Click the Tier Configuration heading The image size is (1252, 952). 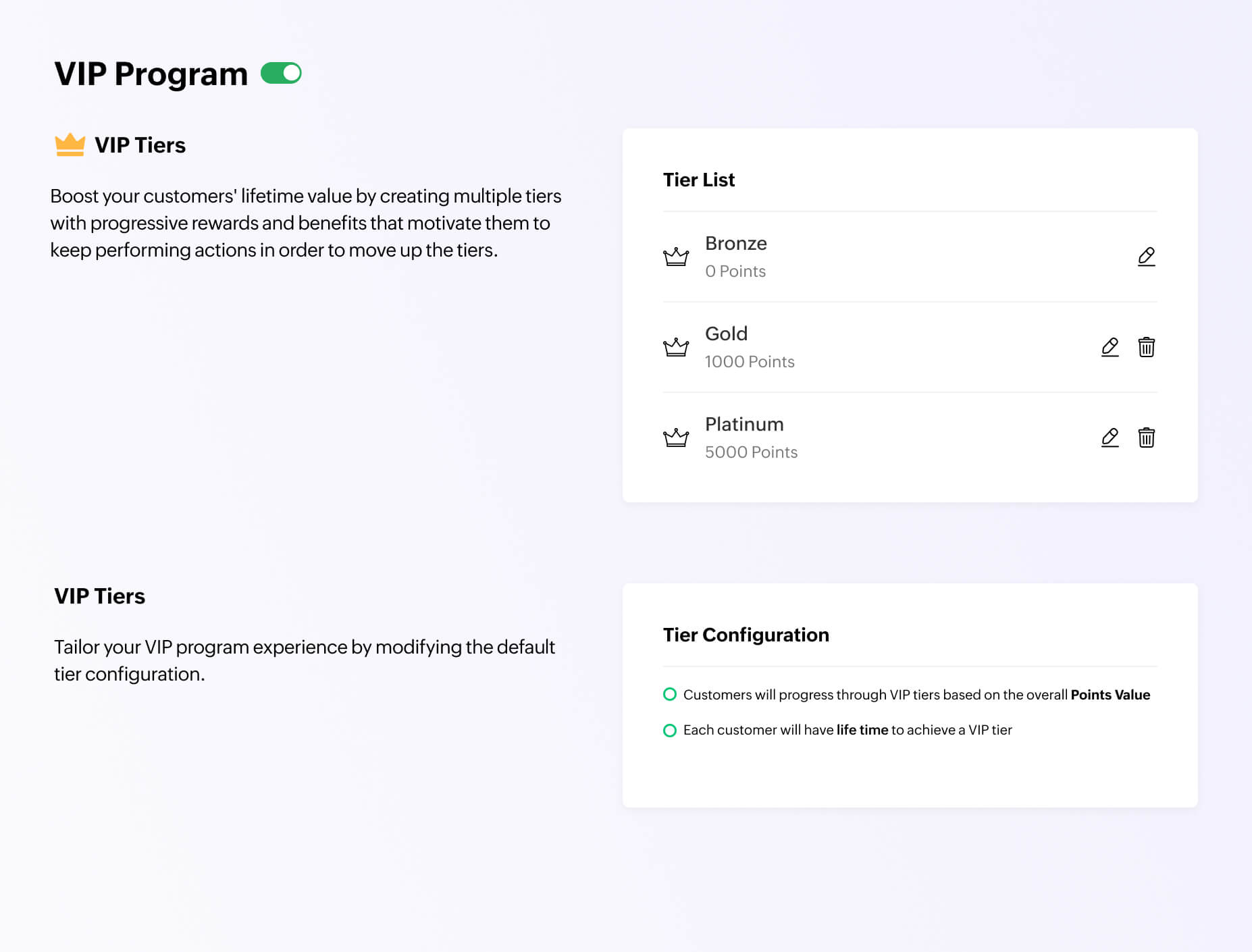pos(746,635)
